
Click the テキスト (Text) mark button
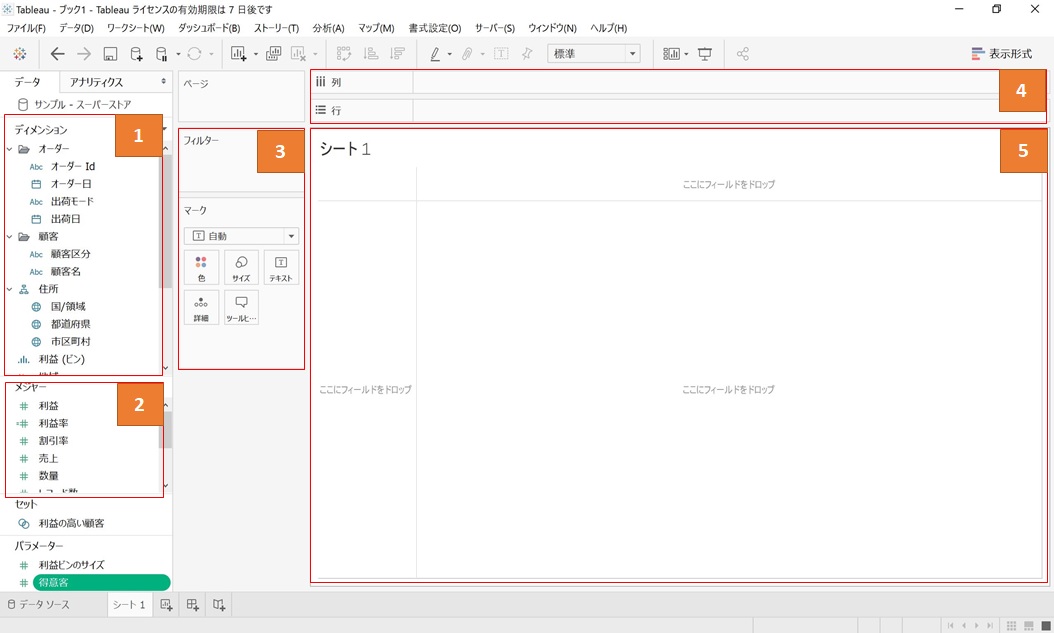[x=281, y=268]
